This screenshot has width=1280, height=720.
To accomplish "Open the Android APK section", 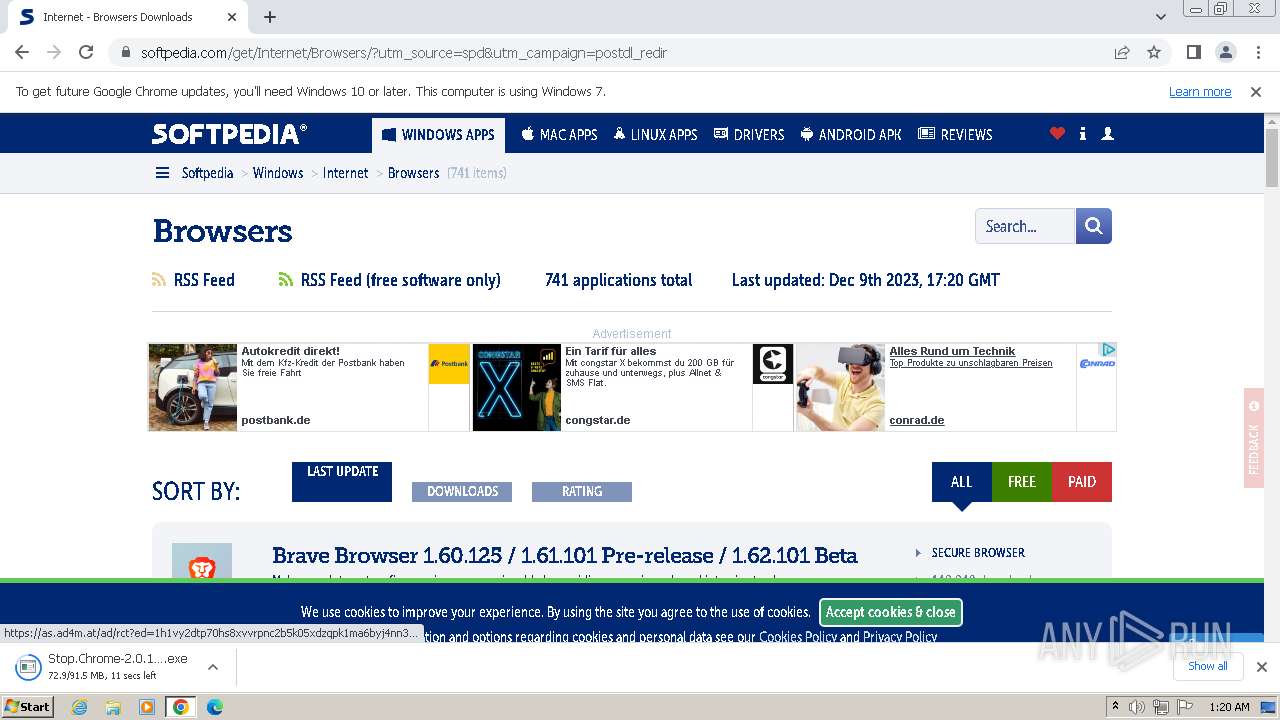I will [851, 134].
